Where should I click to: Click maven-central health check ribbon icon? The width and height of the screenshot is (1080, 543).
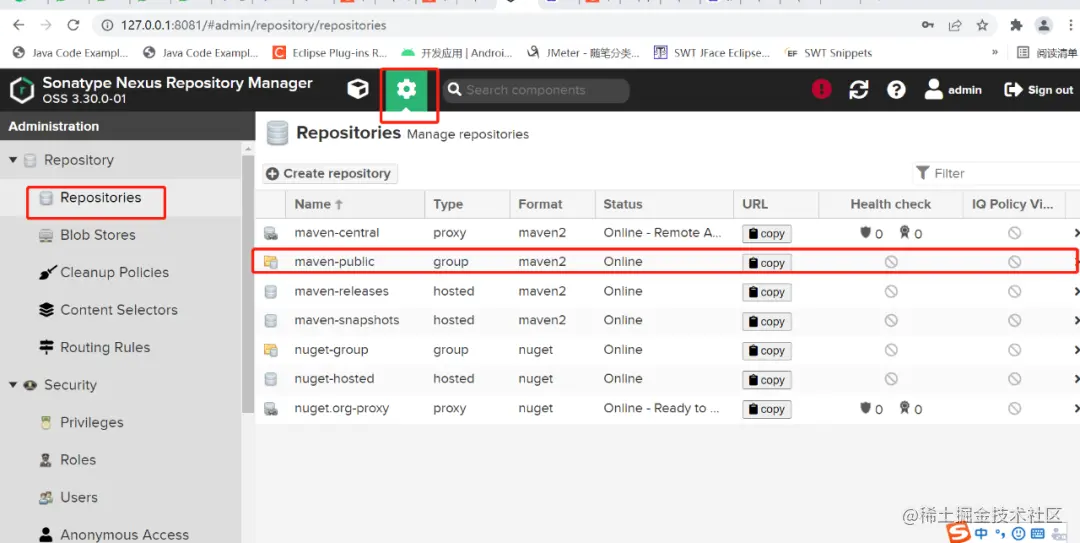click(x=905, y=233)
